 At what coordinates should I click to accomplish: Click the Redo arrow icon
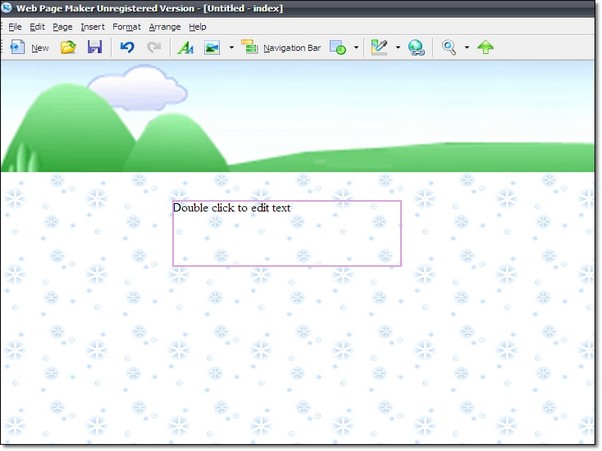(x=154, y=47)
